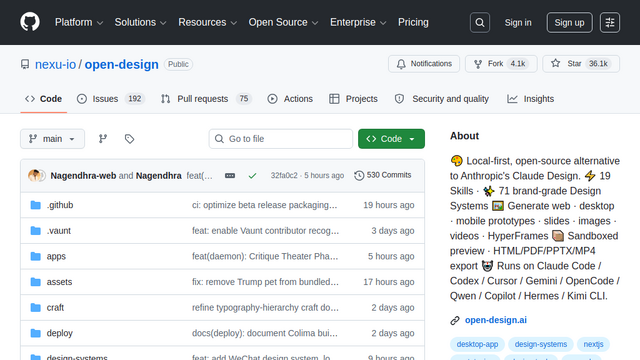The image size is (640, 360).
Task: Switch to the Issues tab
Action: click(x=111, y=99)
